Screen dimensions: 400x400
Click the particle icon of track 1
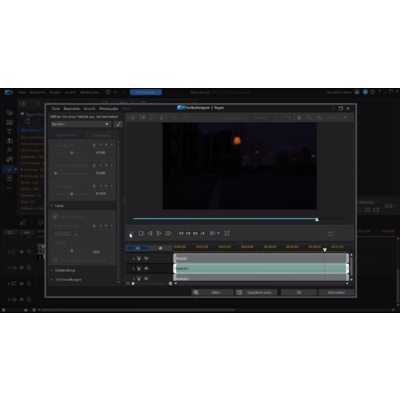(139, 258)
